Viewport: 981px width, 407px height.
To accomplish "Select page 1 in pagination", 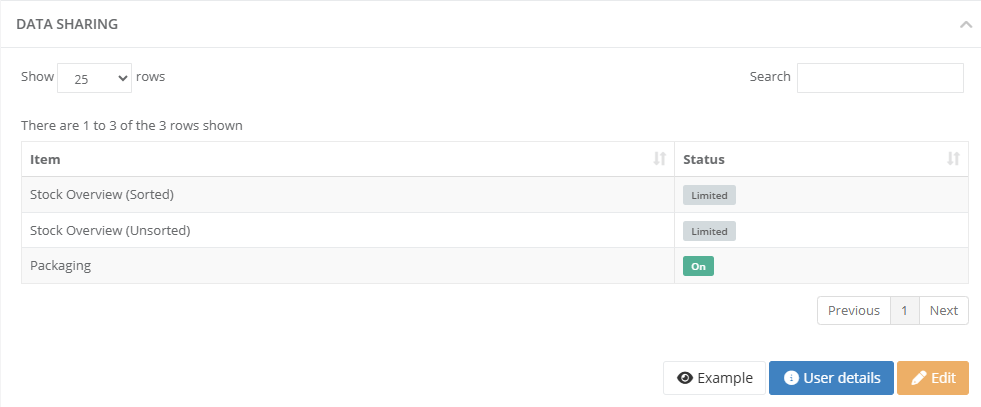I will point(905,311).
